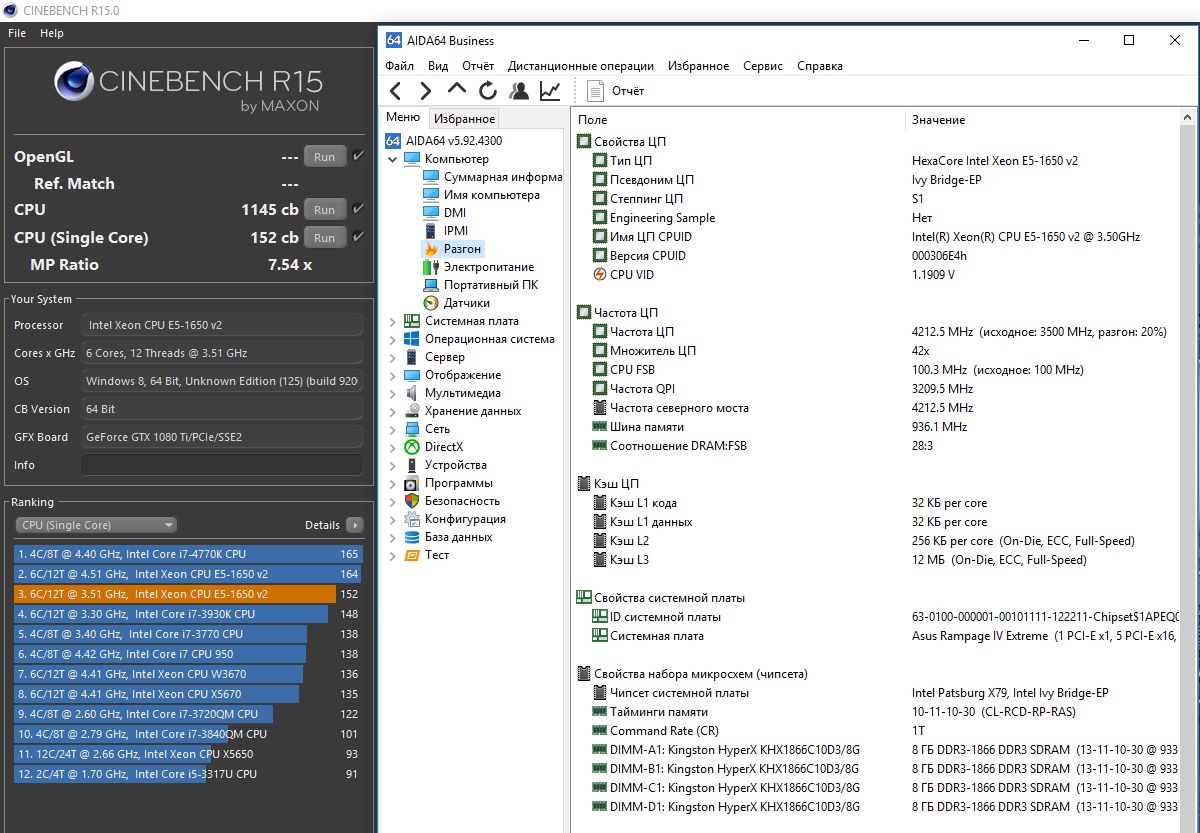Go up one level in AIDA64 toolbar

tap(456, 89)
